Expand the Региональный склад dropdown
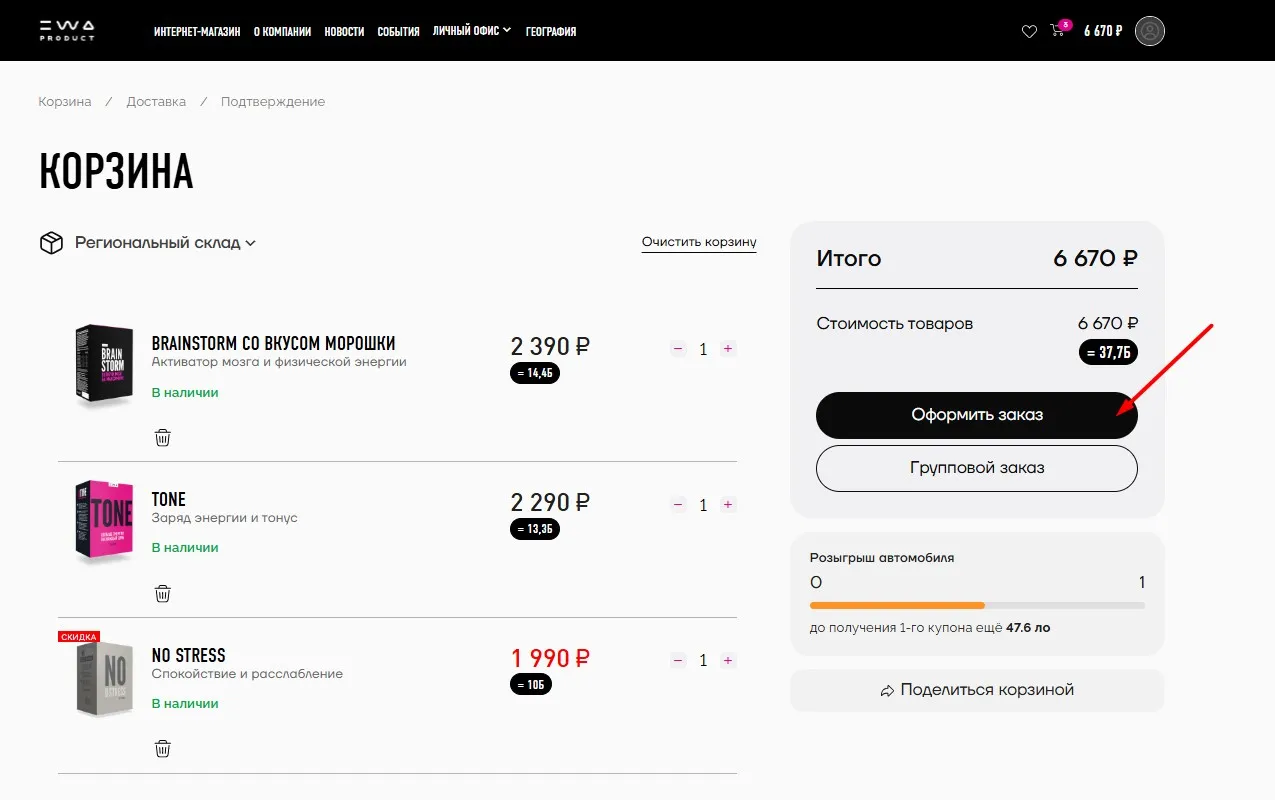Viewport: 1275px width, 800px height. click(166, 243)
